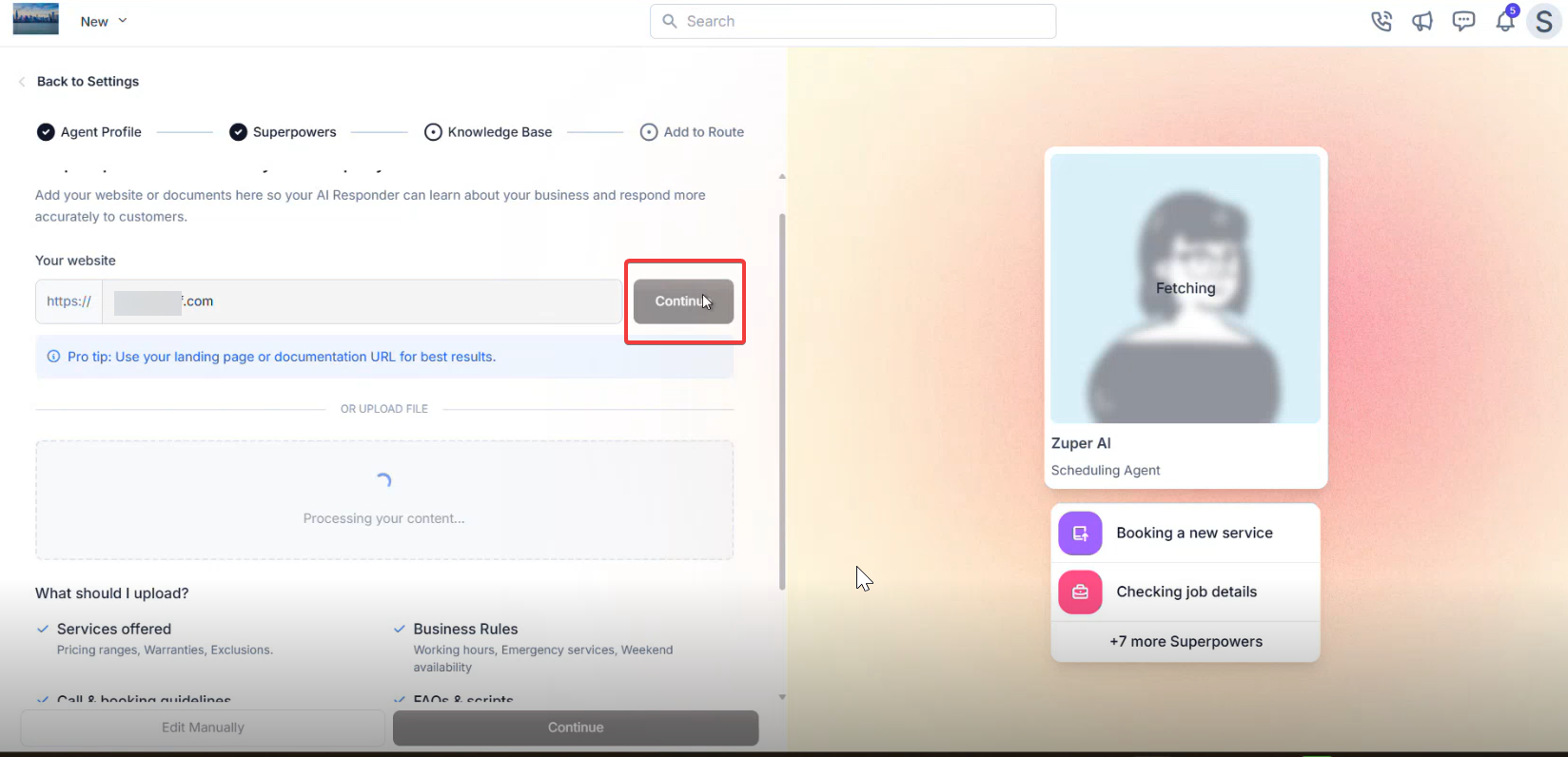Click the Agent Profile completed checkmark
1568x757 pixels.
pos(46,132)
